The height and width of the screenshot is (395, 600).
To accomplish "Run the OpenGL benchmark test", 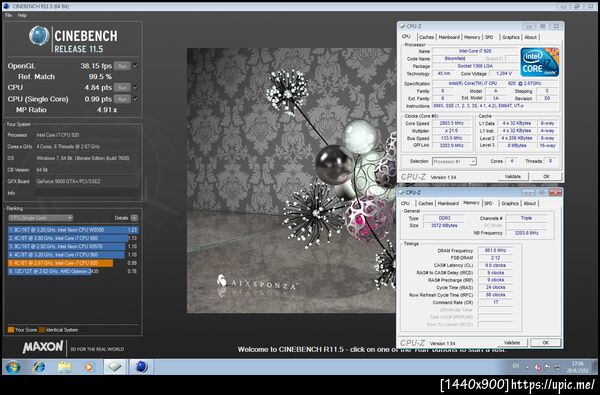I will [122, 66].
